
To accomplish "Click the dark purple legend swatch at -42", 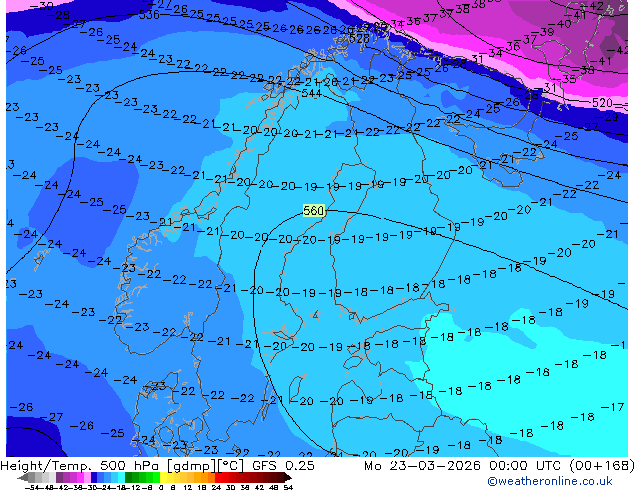I will pyautogui.click(x=59, y=478).
